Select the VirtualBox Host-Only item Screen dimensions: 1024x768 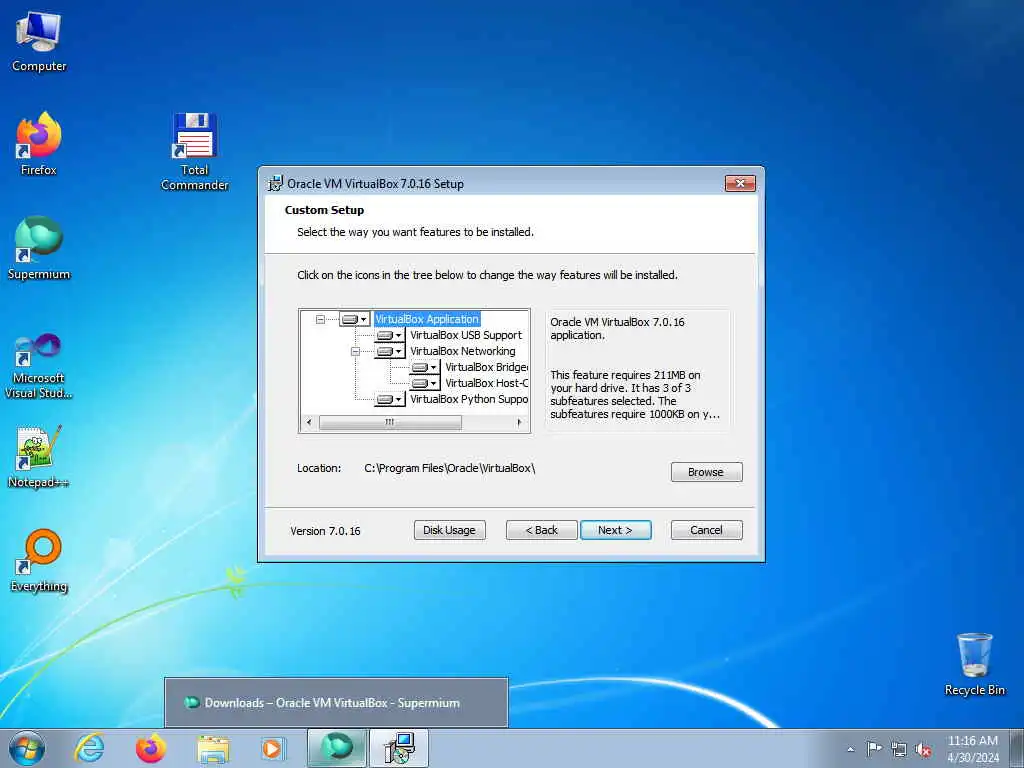click(x=487, y=383)
